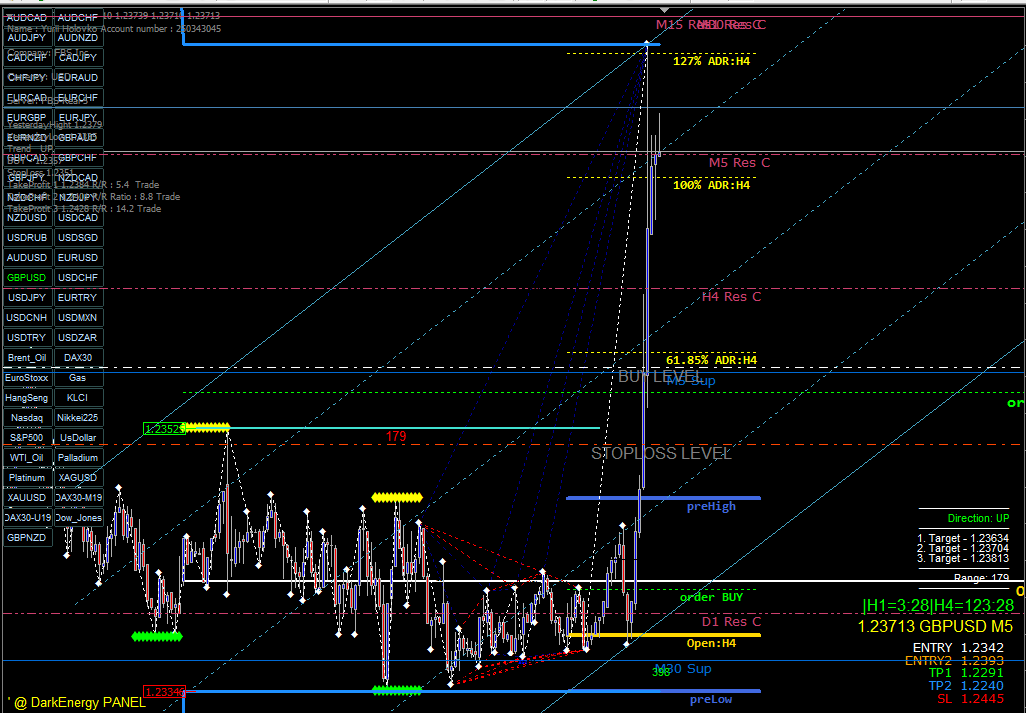Screen dimensions: 1026x713
Task: Click the 'STOPLOSS LEVEL' chart label
Action: click(661, 454)
